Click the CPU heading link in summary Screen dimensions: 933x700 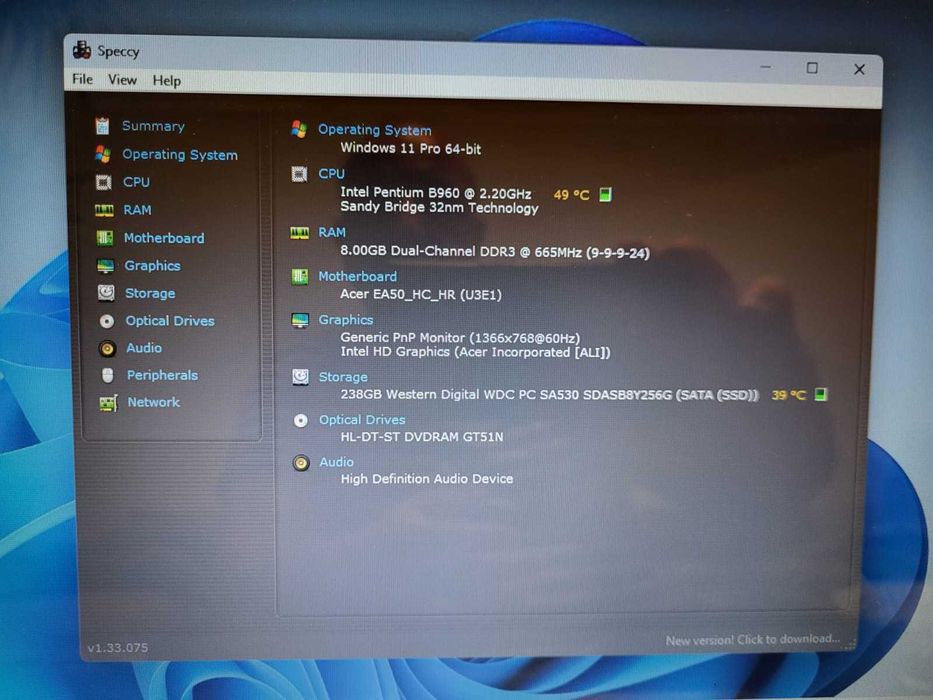331,173
